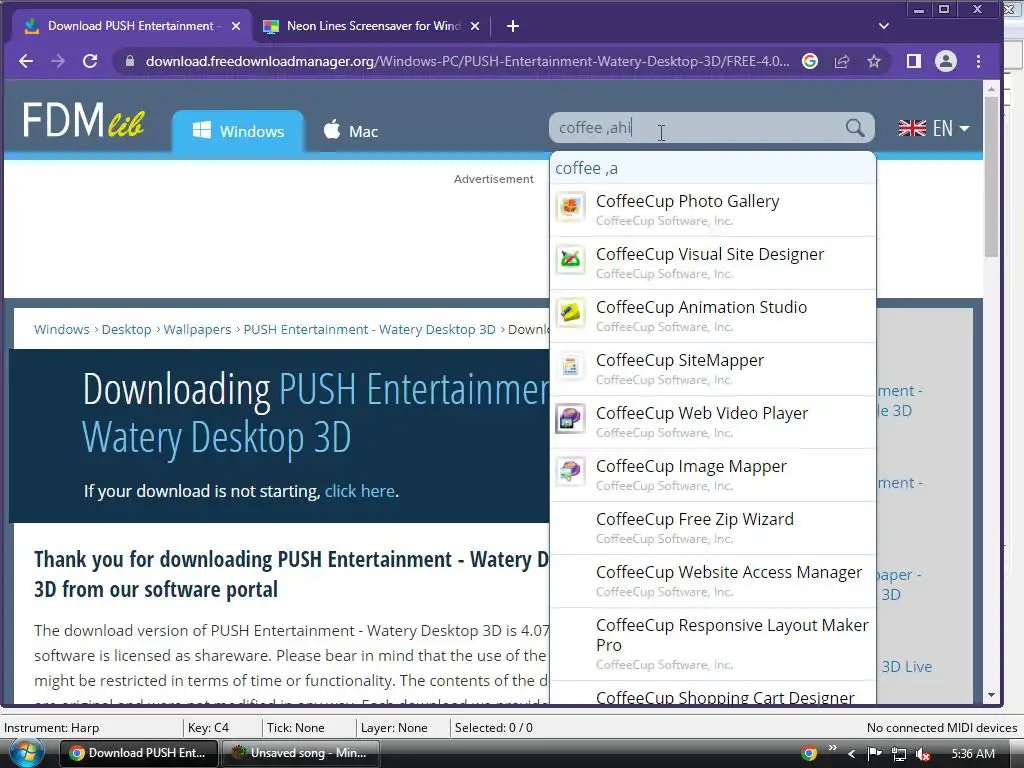Click the browser address bar URL
Image resolution: width=1024 pixels, height=768 pixels.
tap(467, 61)
